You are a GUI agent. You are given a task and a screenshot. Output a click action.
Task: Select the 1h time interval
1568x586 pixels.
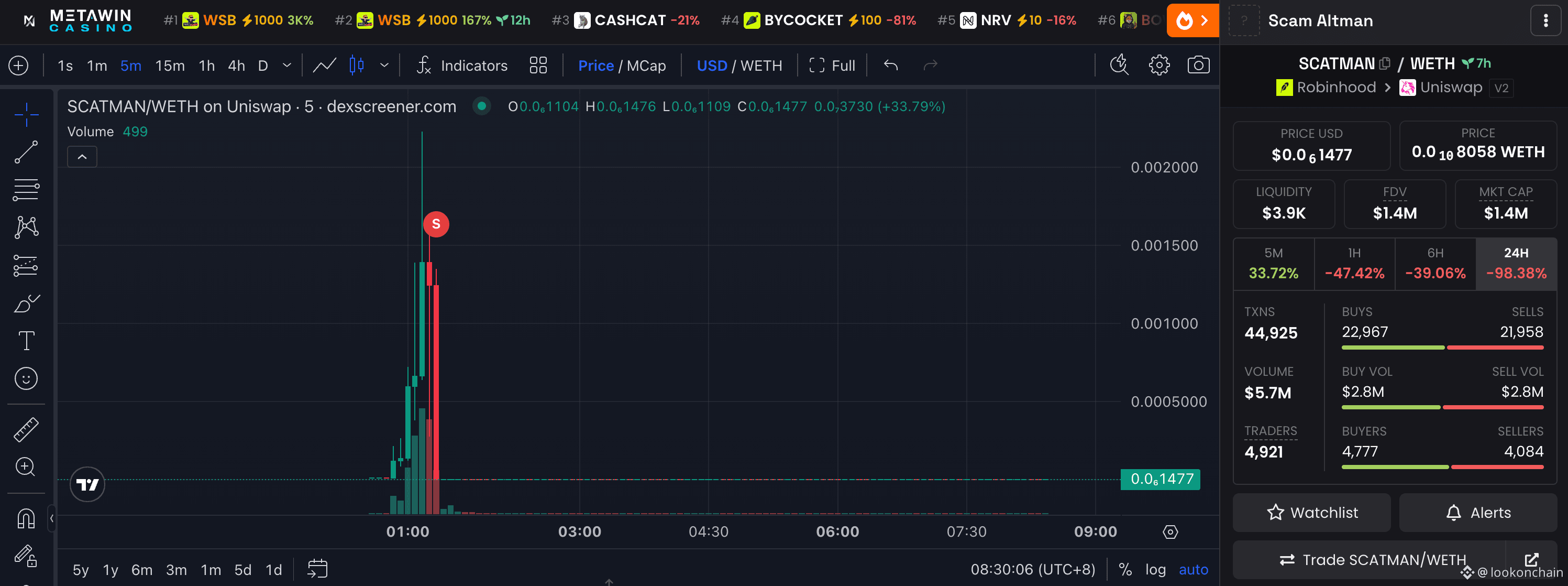pyautogui.click(x=207, y=66)
